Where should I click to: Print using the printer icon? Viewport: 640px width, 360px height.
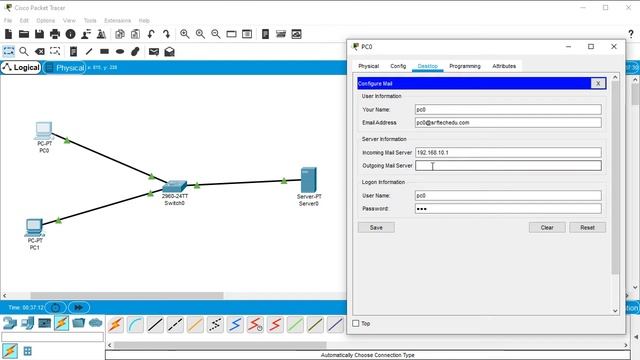[x=55, y=34]
